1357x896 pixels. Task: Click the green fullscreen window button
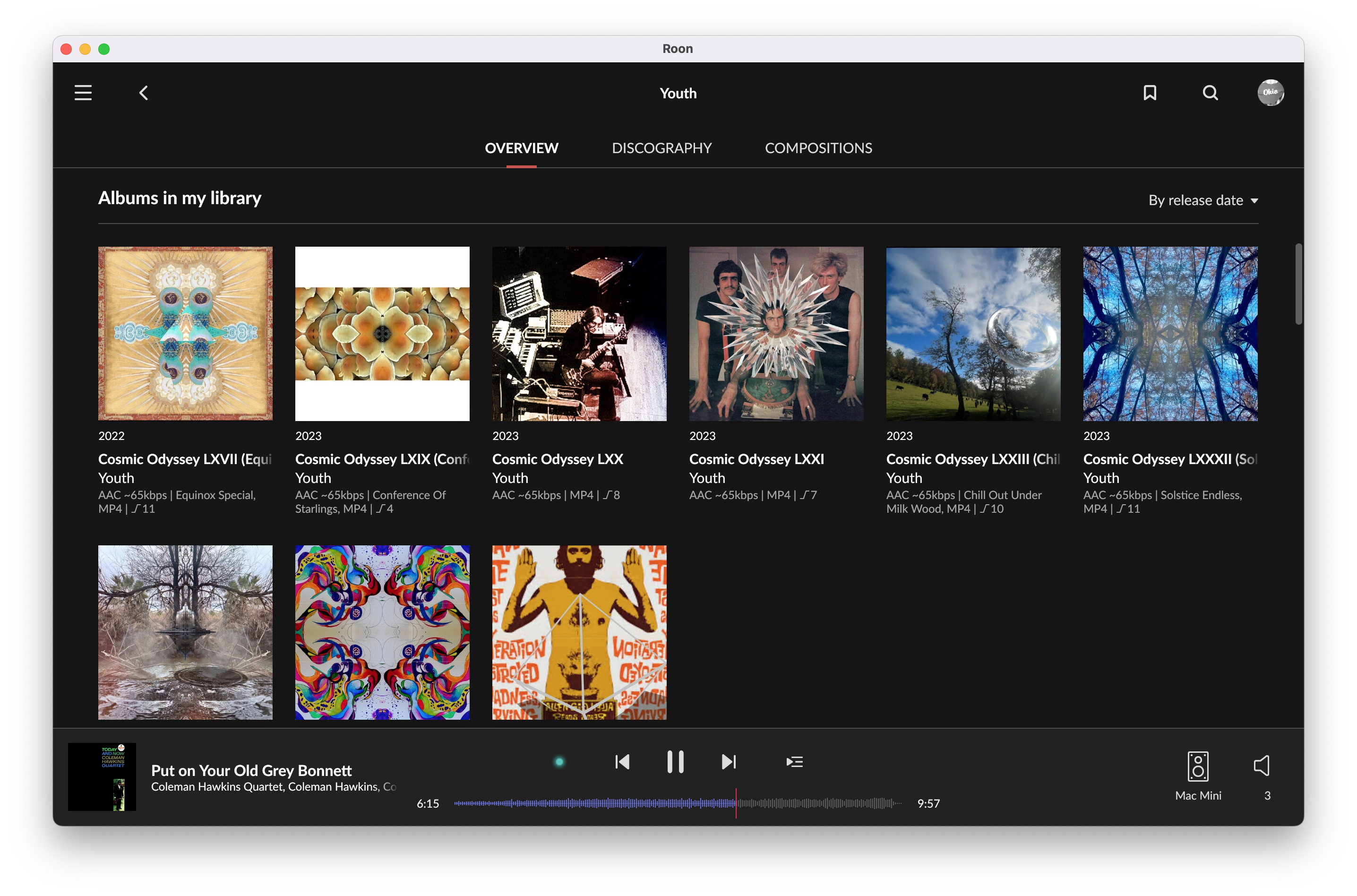tap(103, 49)
